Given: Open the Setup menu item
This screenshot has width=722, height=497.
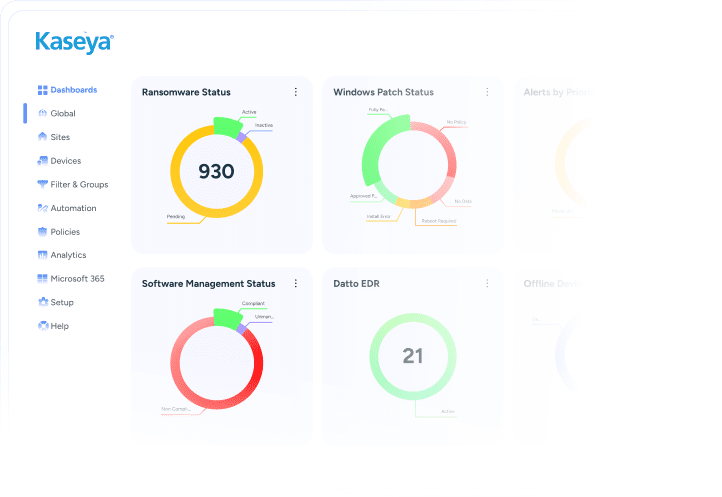Looking at the screenshot, I should click(x=62, y=302).
